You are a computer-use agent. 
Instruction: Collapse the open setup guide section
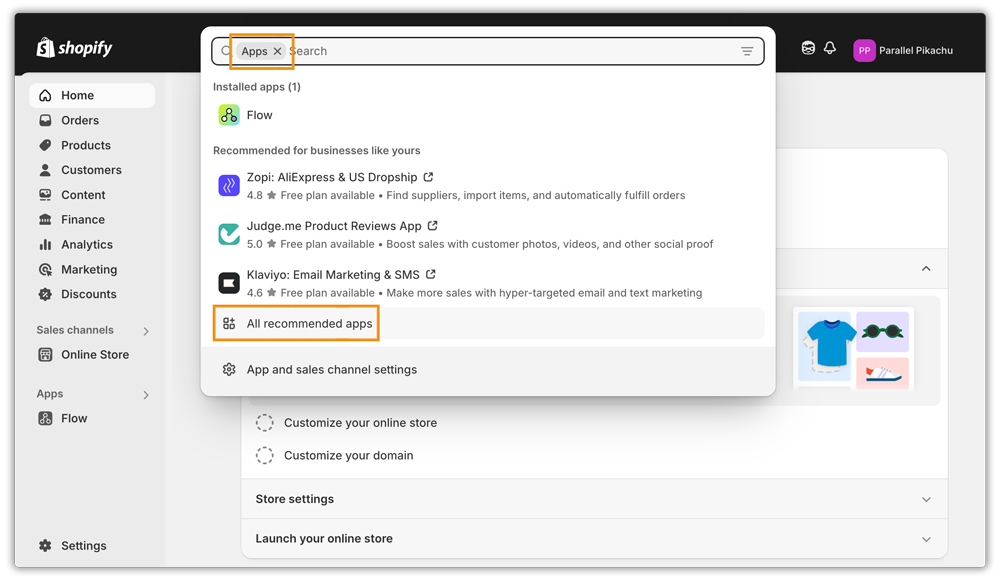click(926, 268)
